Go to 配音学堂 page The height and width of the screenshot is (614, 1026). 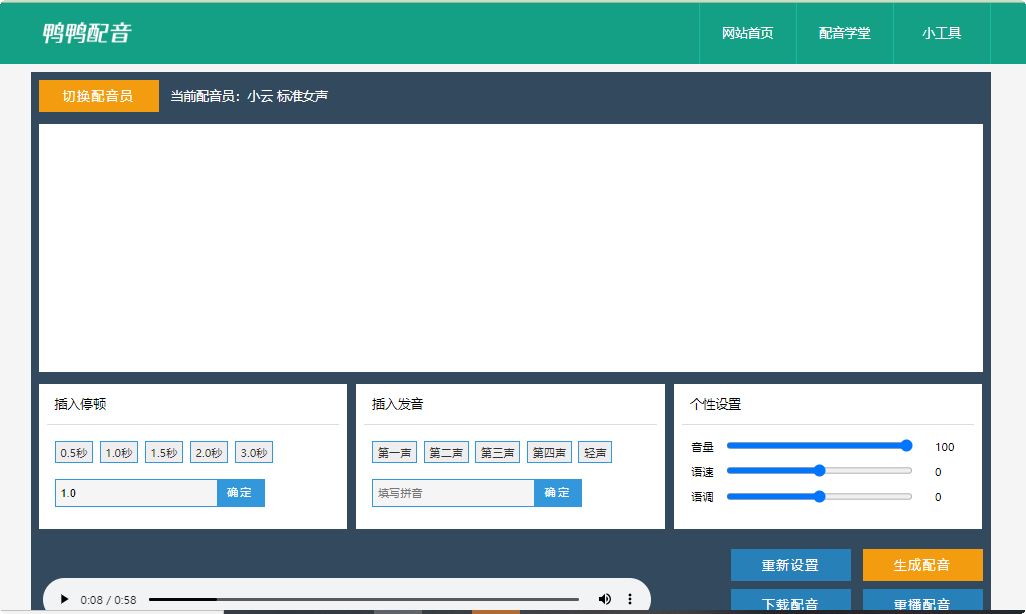click(844, 33)
